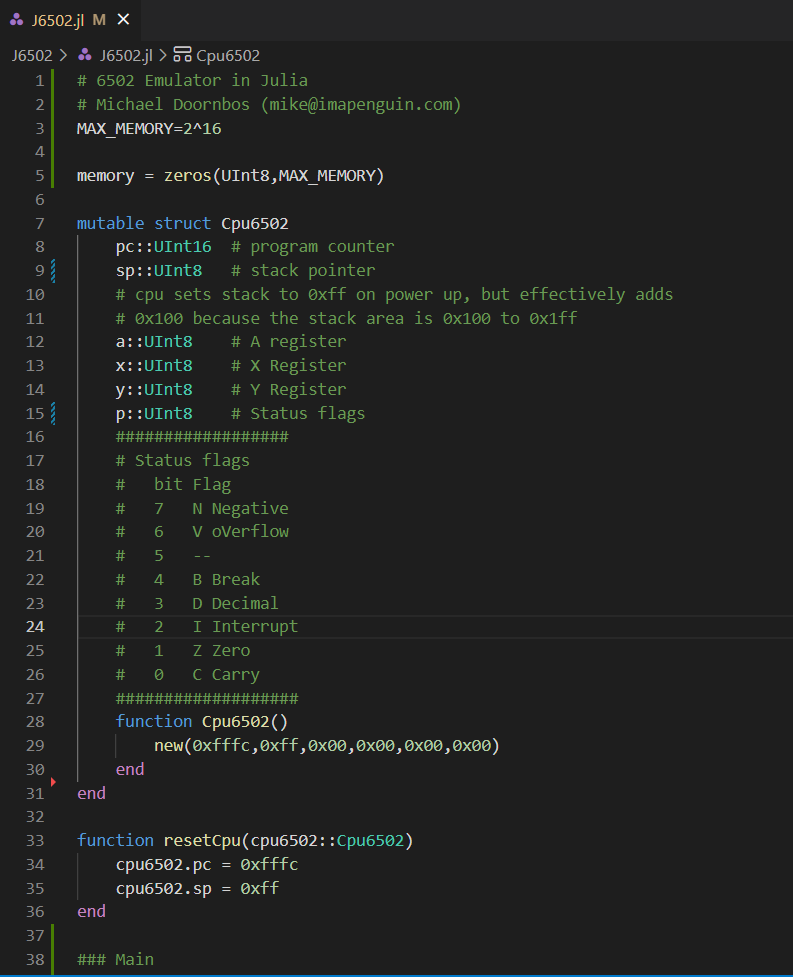This screenshot has width=793, height=977.
Task: Open the J6502.jl file breadcrumb dropdown
Action: pos(125,55)
